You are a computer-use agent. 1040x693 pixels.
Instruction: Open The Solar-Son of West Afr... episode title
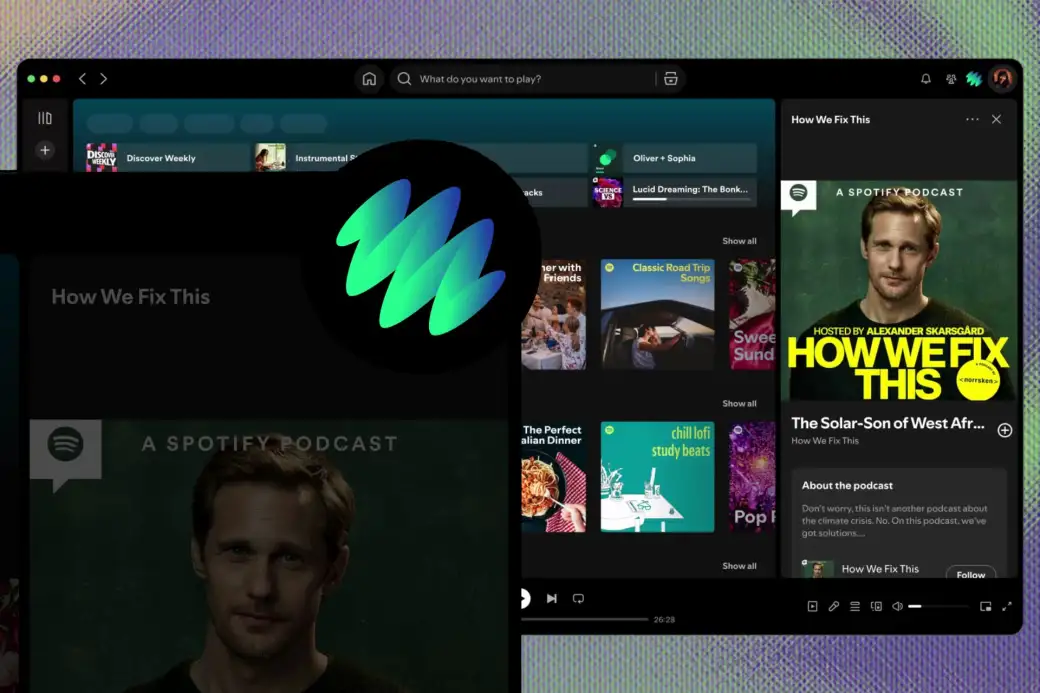pyautogui.click(x=887, y=423)
